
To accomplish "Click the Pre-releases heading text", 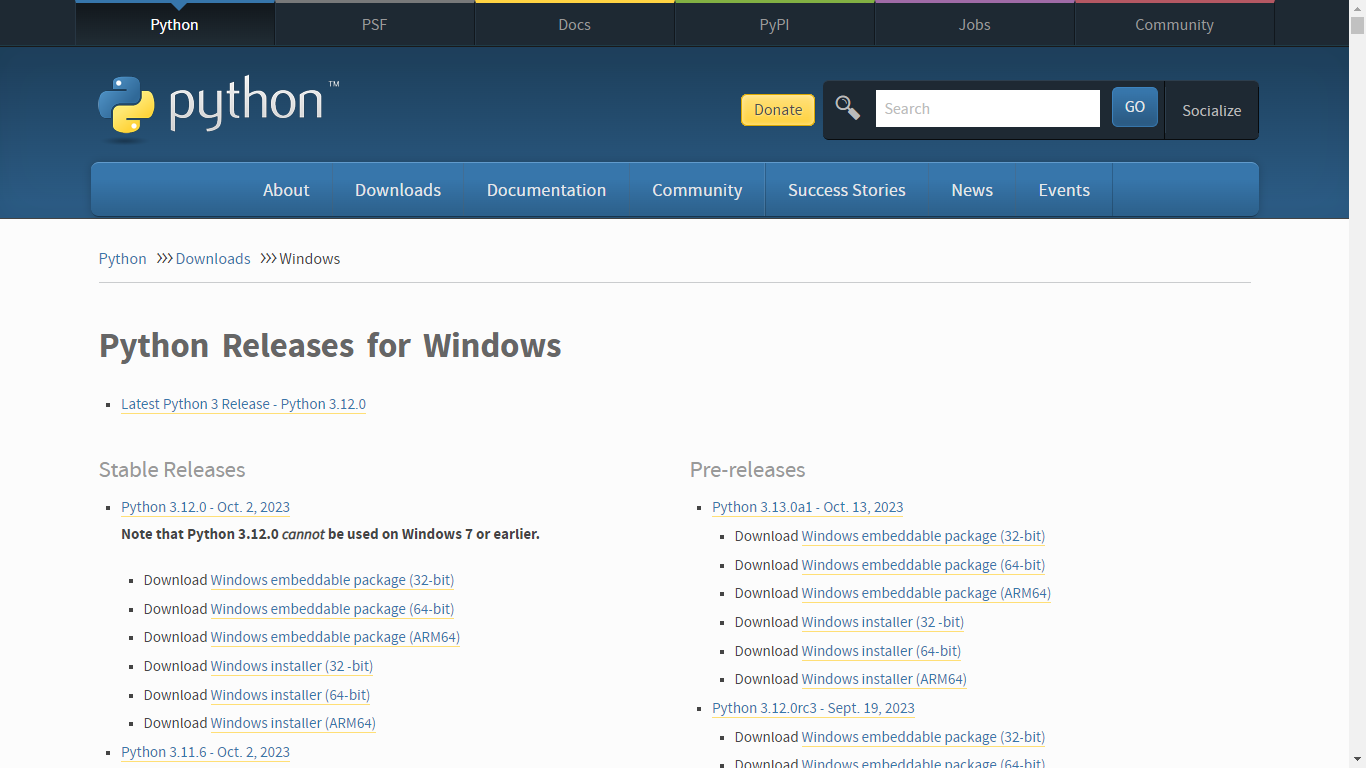I will pyautogui.click(x=747, y=470).
